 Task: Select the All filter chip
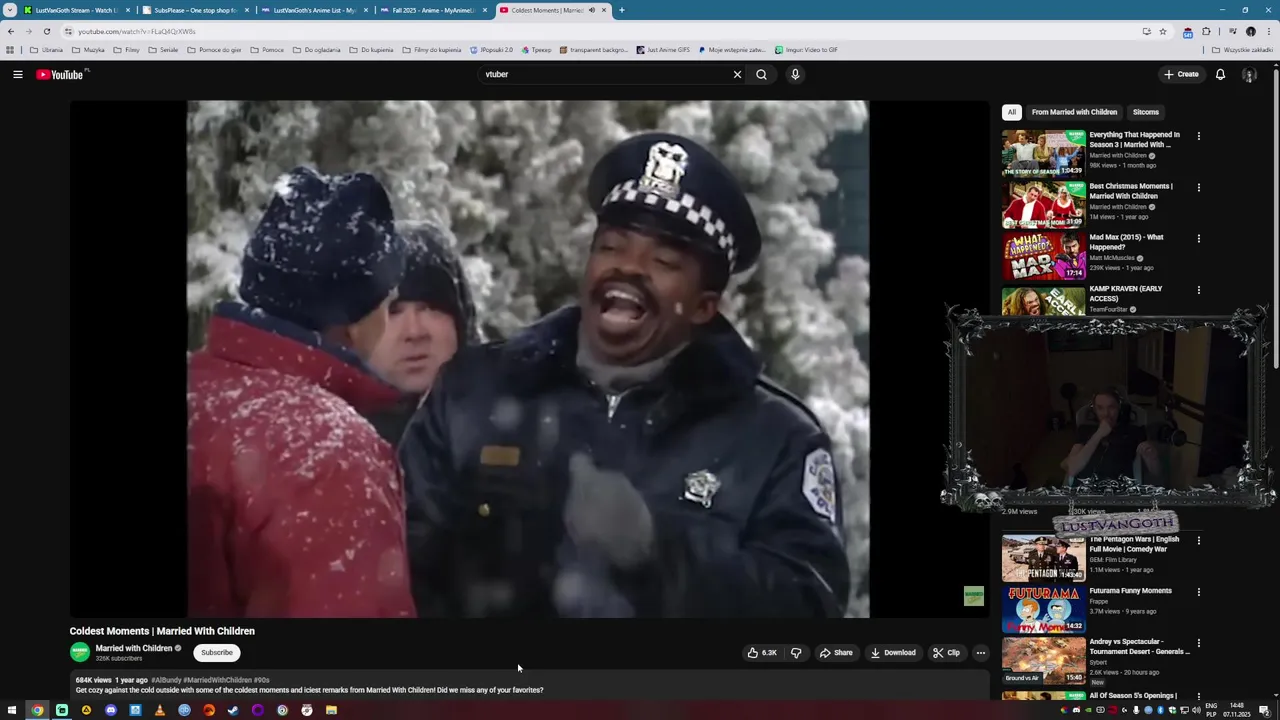(1012, 112)
